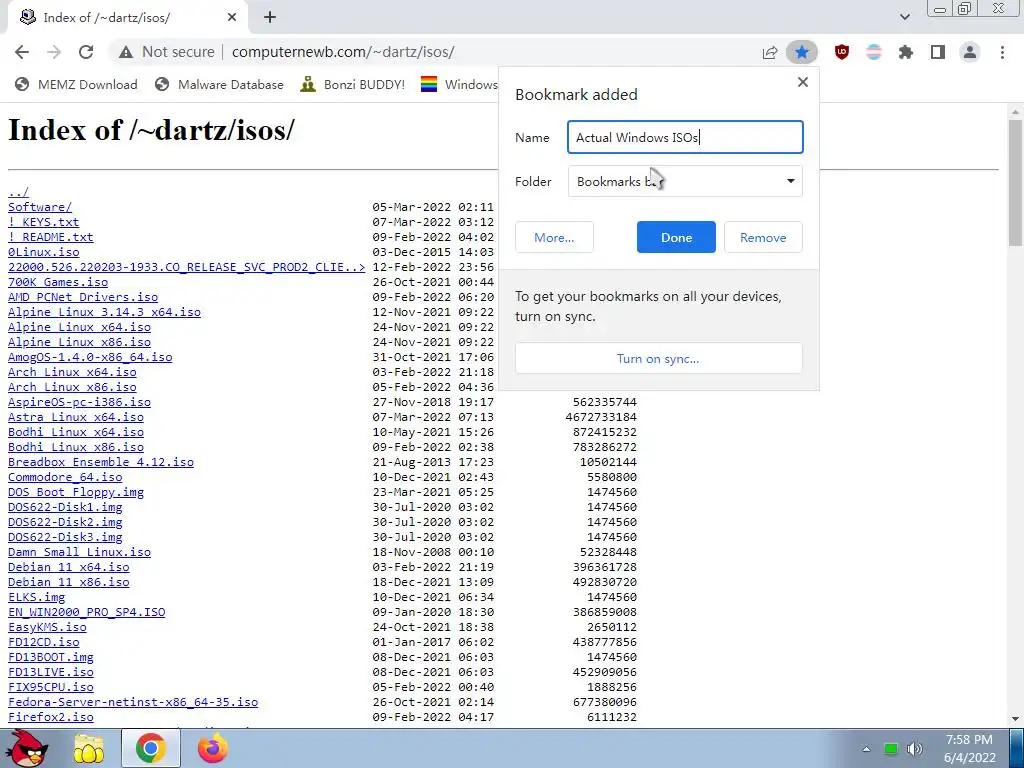The image size is (1024, 768).
Task: Reload the current page
Action: [x=86, y=52]
